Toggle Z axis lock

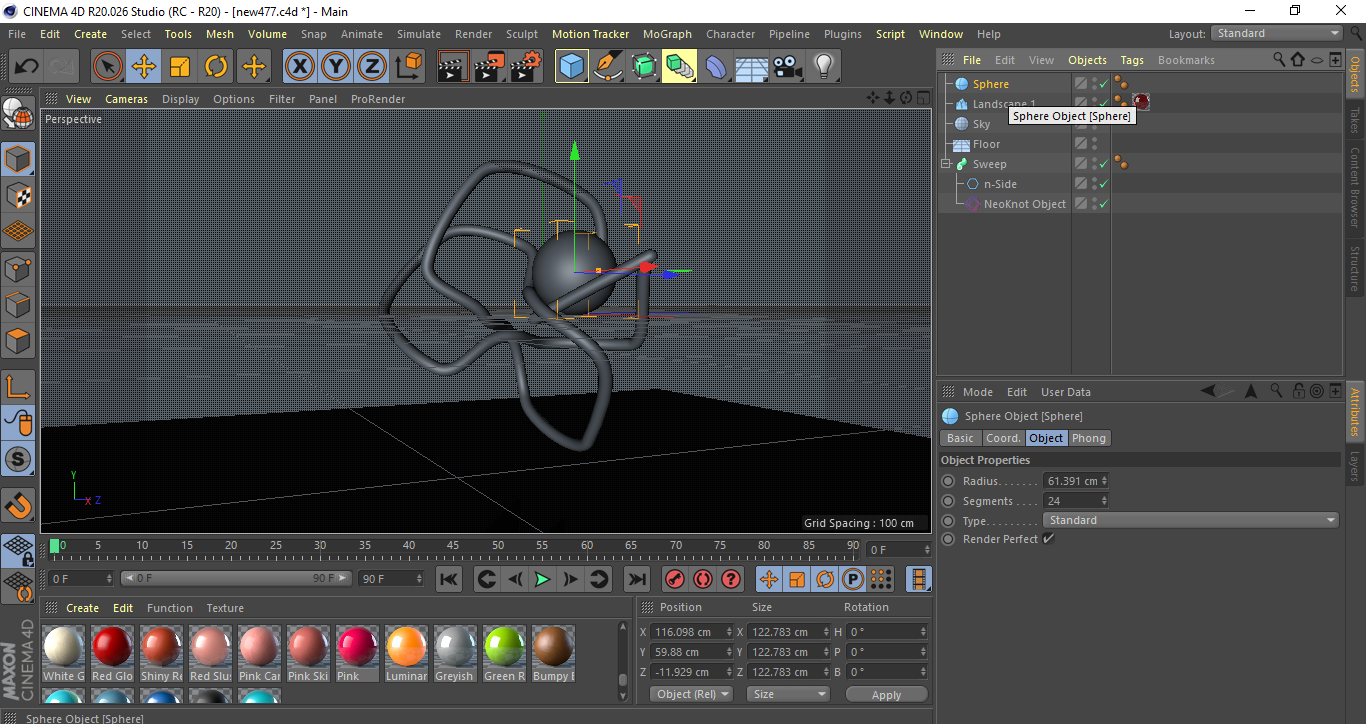coord(371,67)
